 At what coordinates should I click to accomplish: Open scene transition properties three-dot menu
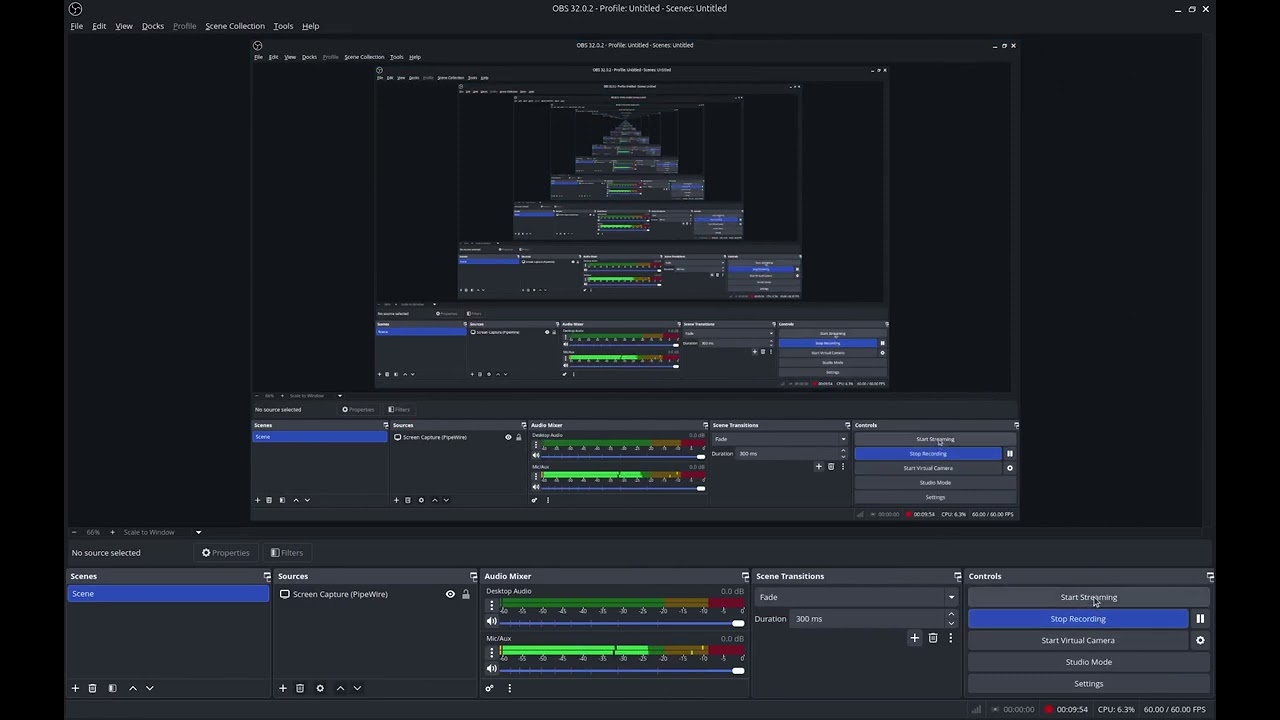[x=950, y=638]
